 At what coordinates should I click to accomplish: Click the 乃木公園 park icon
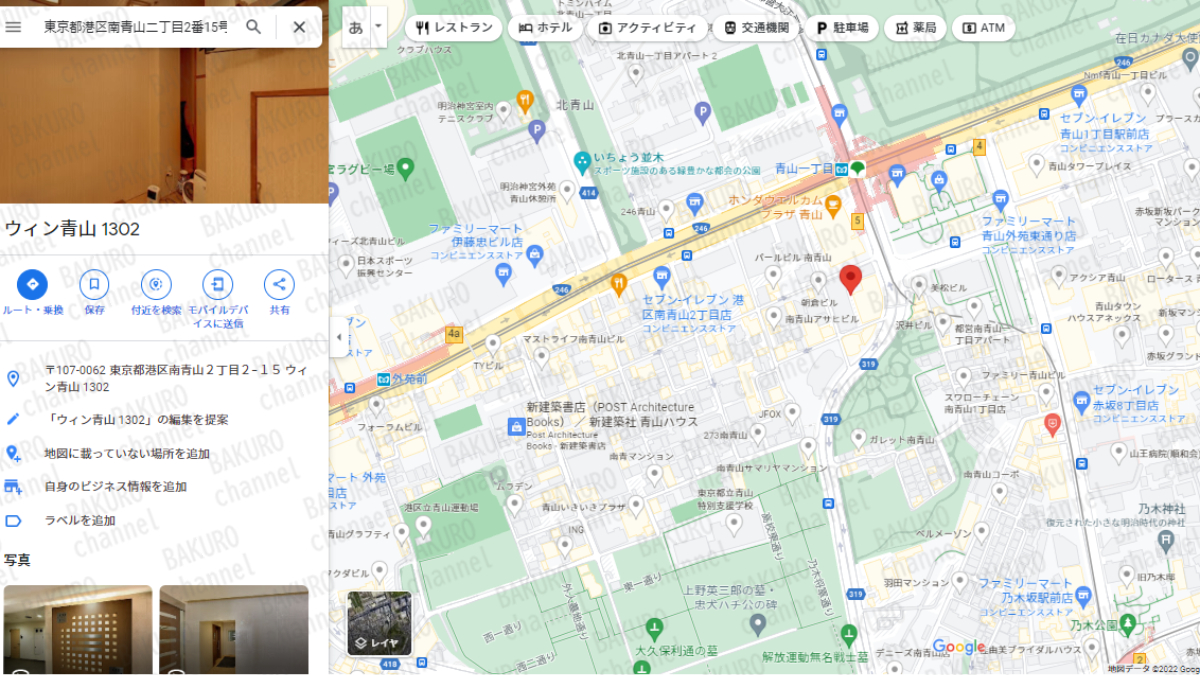tap(1129, 624)
